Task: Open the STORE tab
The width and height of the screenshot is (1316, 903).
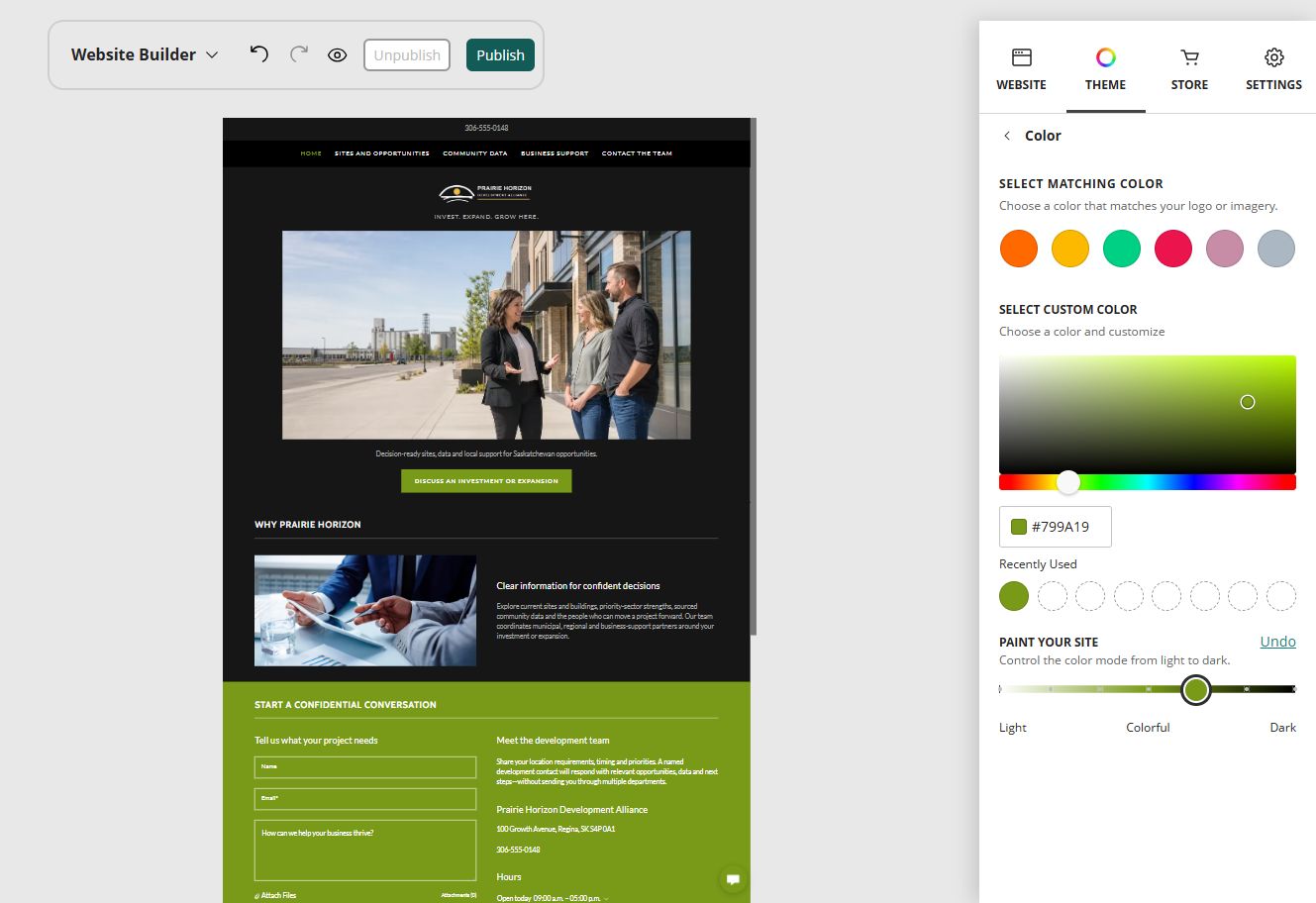Action: 1189,69
